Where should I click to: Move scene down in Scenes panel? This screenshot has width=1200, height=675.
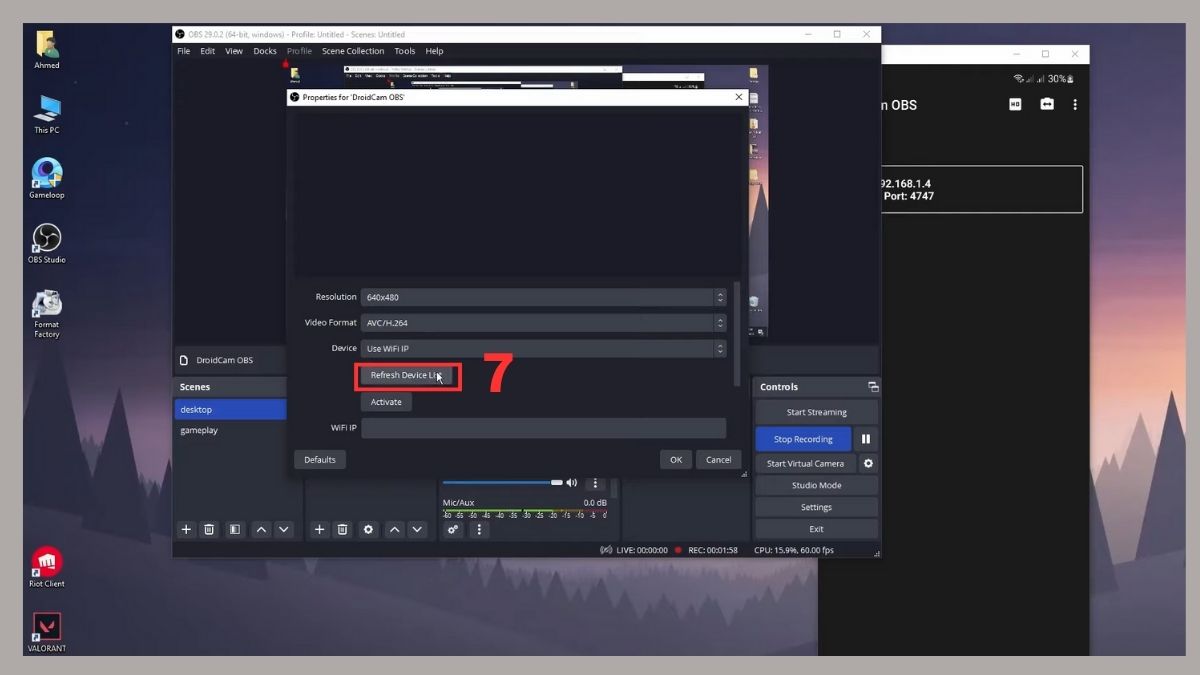click(284, 529)
